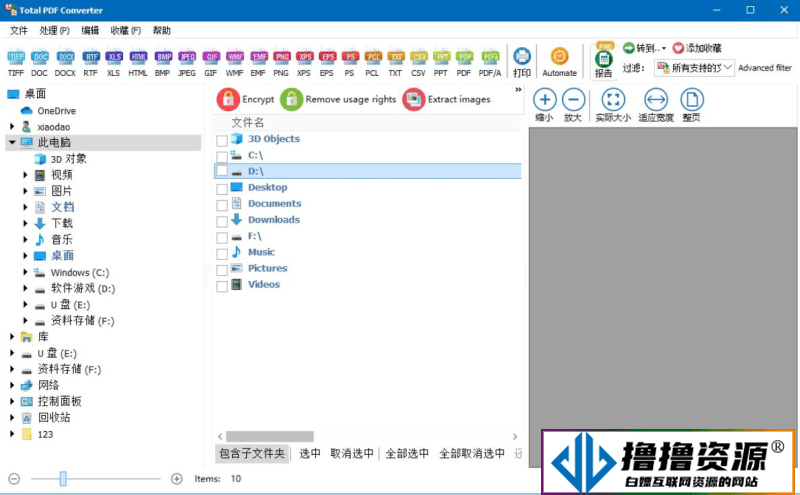Click the Encrypt lock icon
Screen dimensions: 800x495
coord(228,99)
